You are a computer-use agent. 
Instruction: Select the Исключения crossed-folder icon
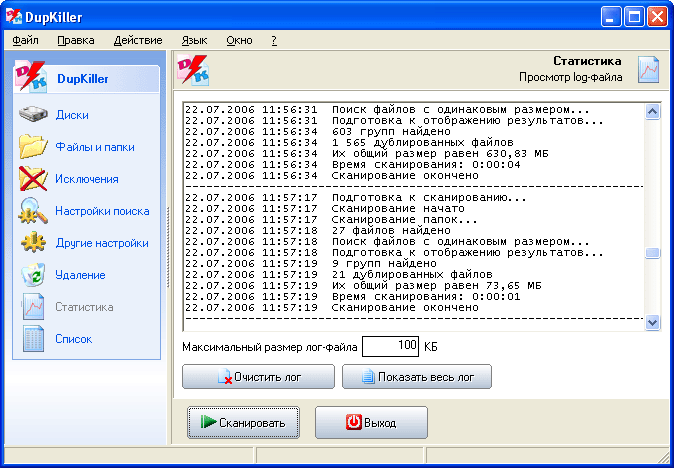pyautogui.click(x=34, y=179)
